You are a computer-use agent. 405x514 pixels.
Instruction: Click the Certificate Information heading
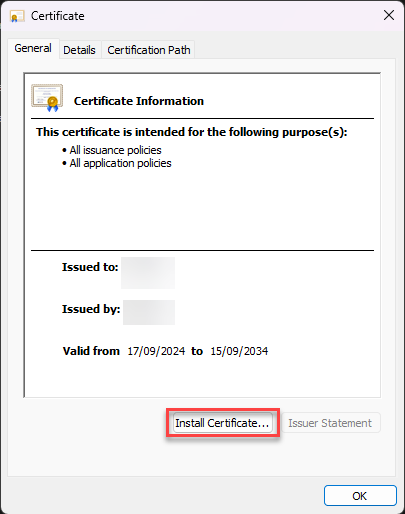[139, 101]
